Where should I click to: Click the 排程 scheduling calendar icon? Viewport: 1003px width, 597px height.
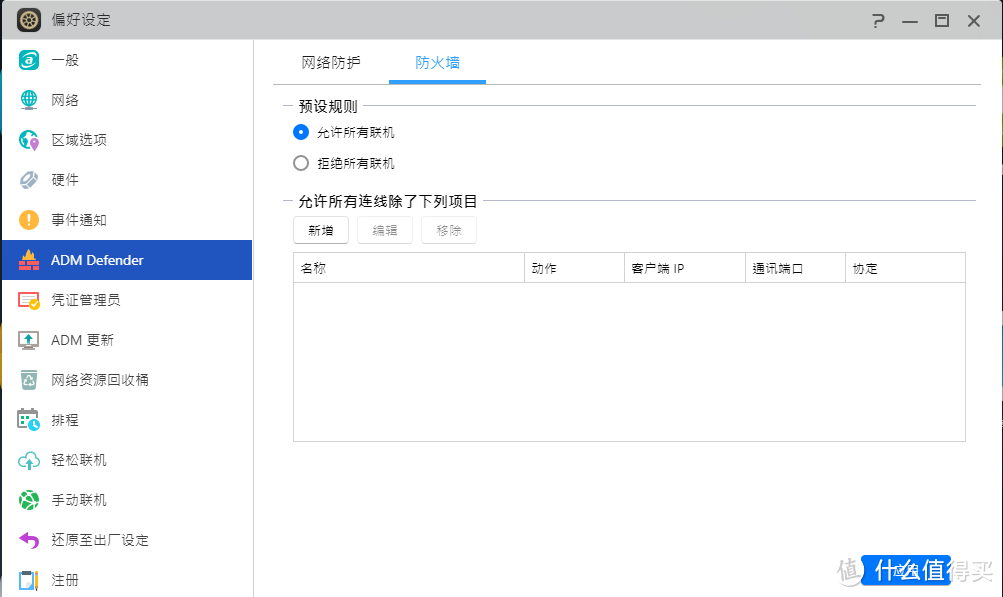[29, 420]
